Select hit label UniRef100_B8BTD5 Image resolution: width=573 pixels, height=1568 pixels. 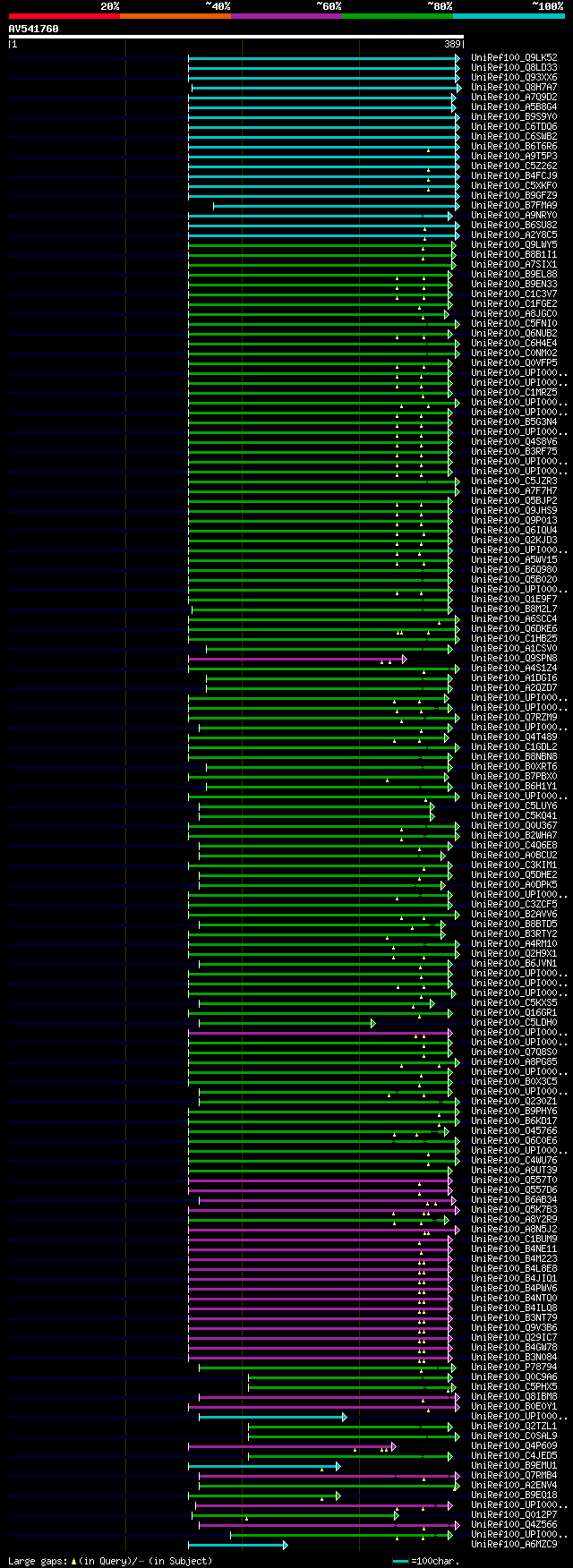[514, 924]
